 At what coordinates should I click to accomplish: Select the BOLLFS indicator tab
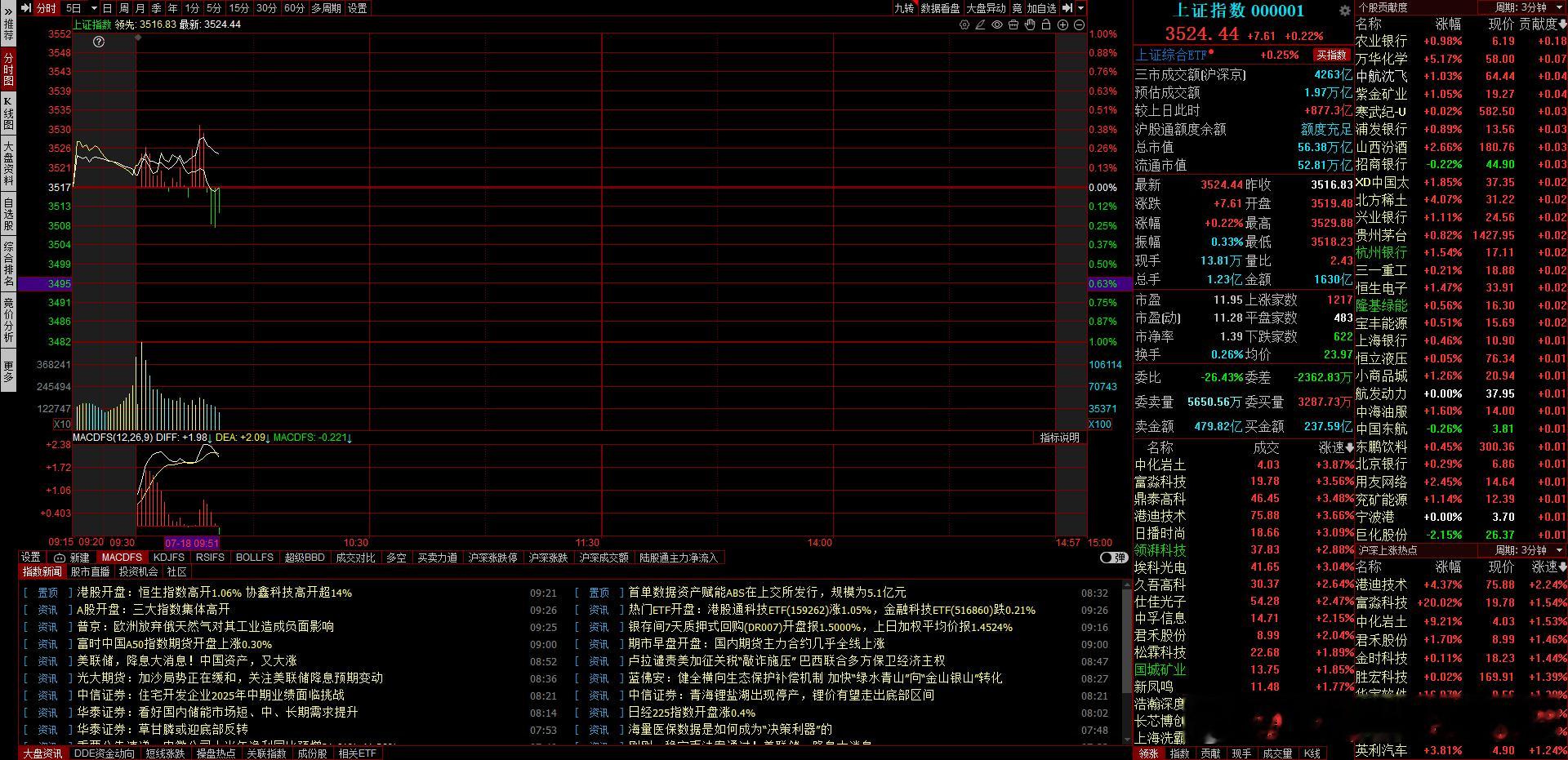pos(254,558)
